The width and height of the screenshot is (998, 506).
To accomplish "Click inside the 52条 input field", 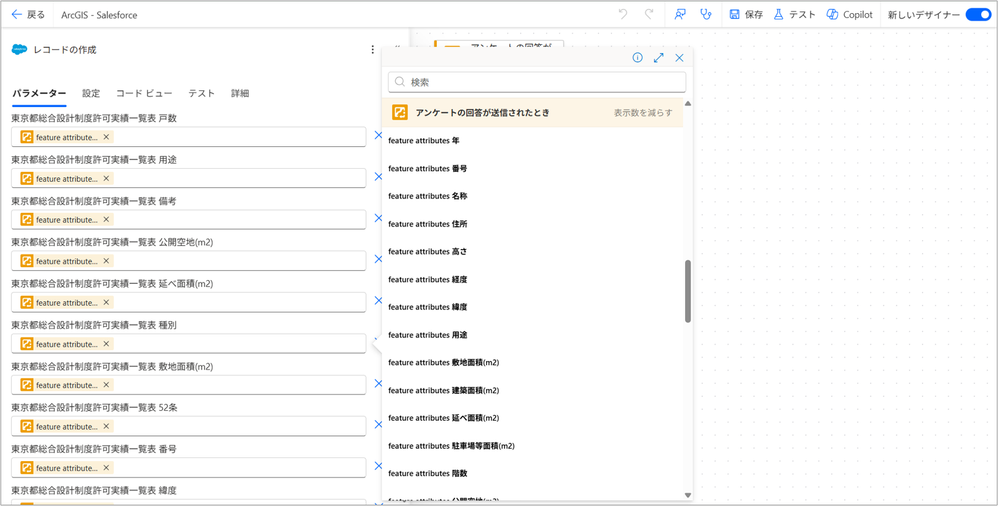I will click(188, 426).
